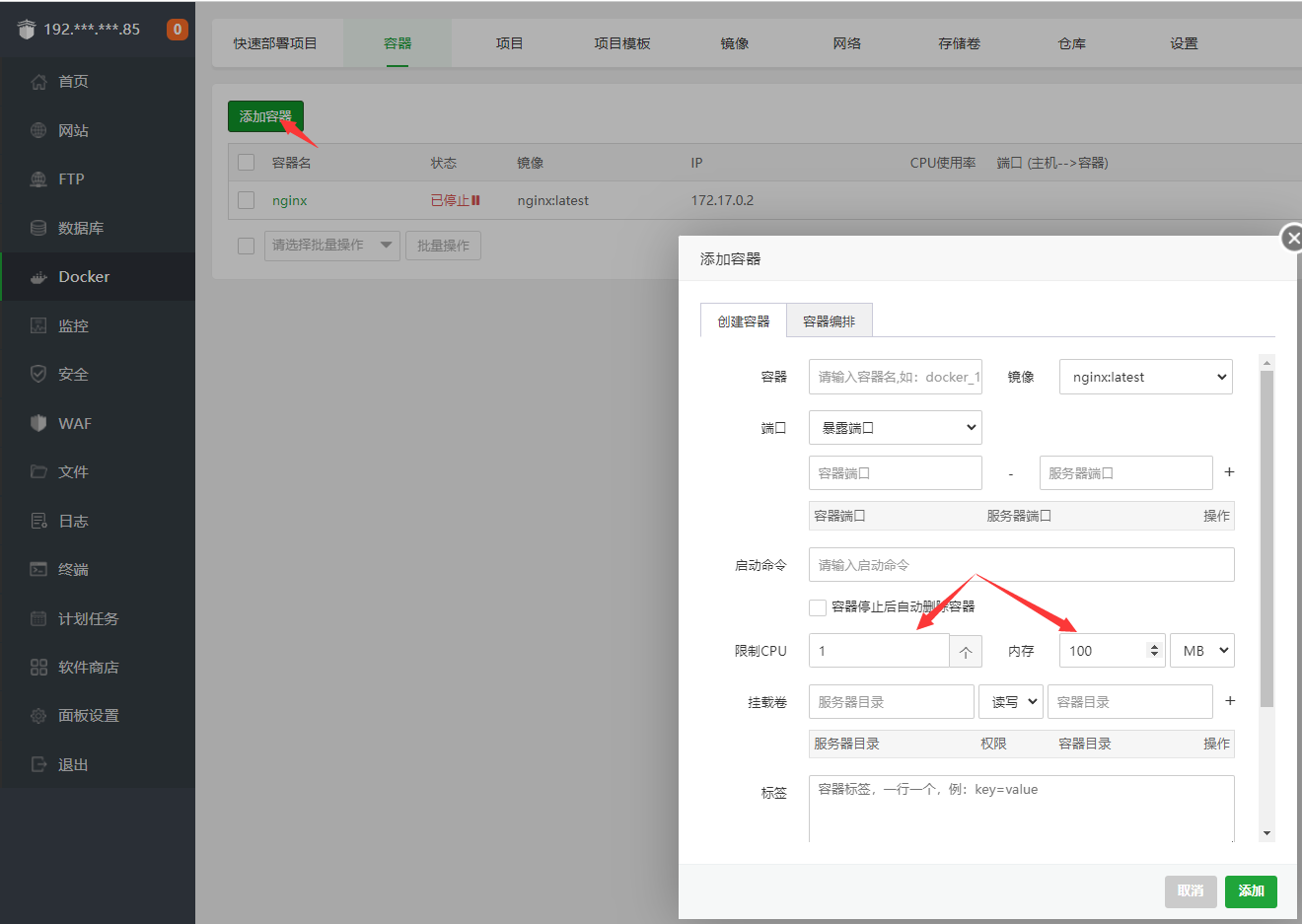The width and height of the screenshot is (1302, 924).
Task: Click the 限制CPU value field
Action: 879,651
